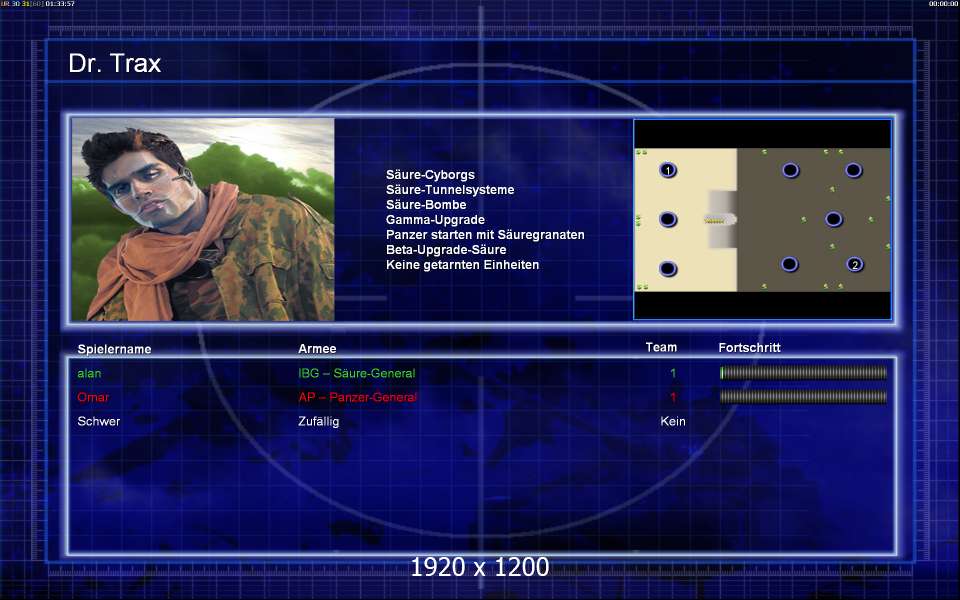Click Omar's loading progress bar
The width and height of the screenshot is (960, 600).
(x=803, y=397)
